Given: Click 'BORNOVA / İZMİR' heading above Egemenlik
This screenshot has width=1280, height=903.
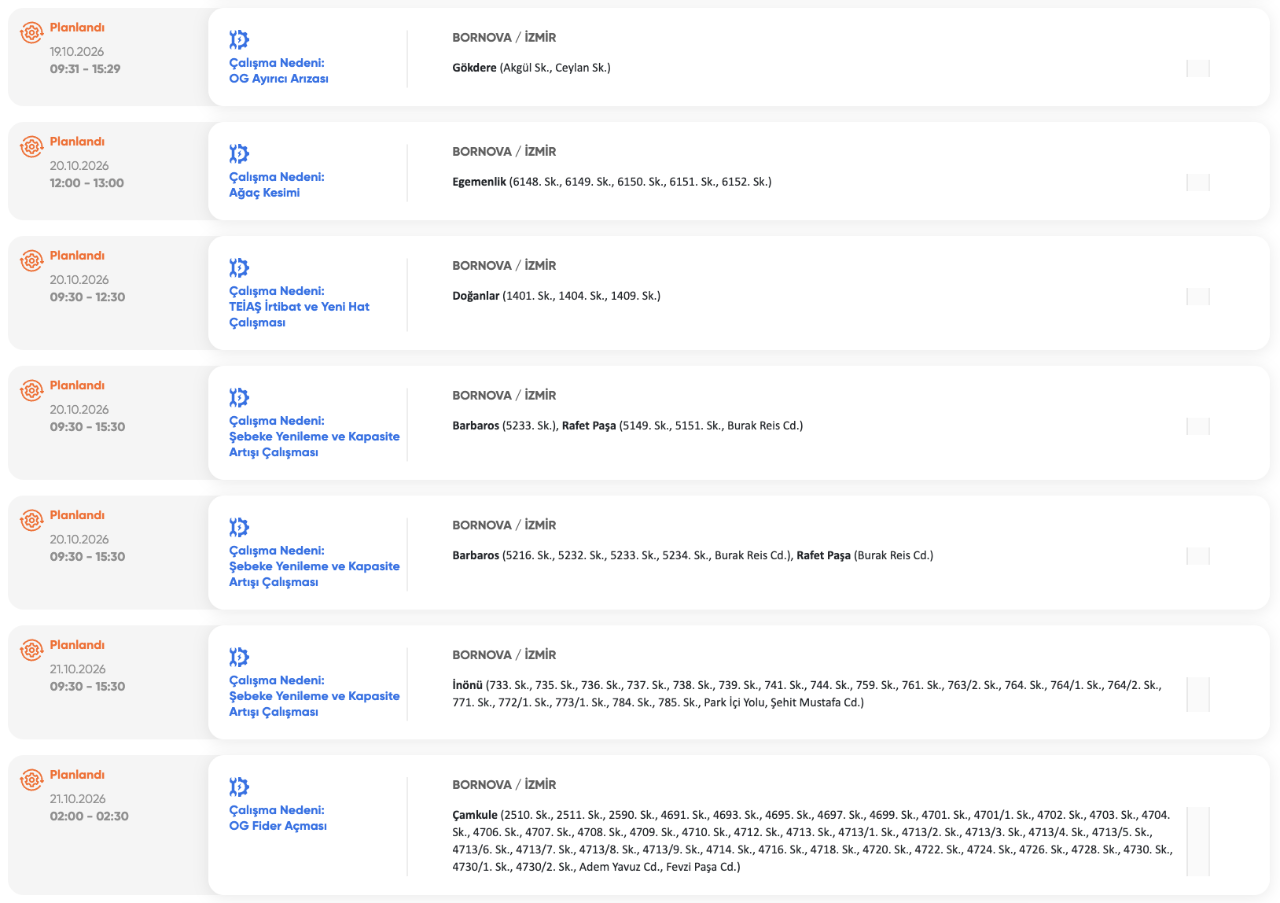Looking at the screenshot, I should coord(504,152).
